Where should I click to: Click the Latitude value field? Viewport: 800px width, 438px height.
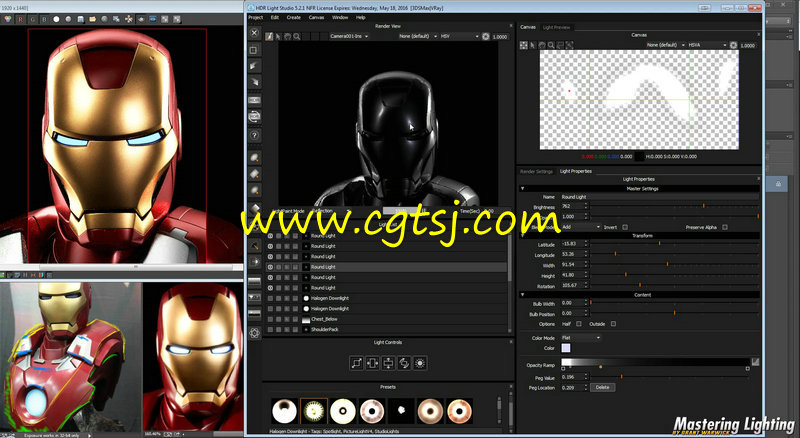click(x=574, y=244)
